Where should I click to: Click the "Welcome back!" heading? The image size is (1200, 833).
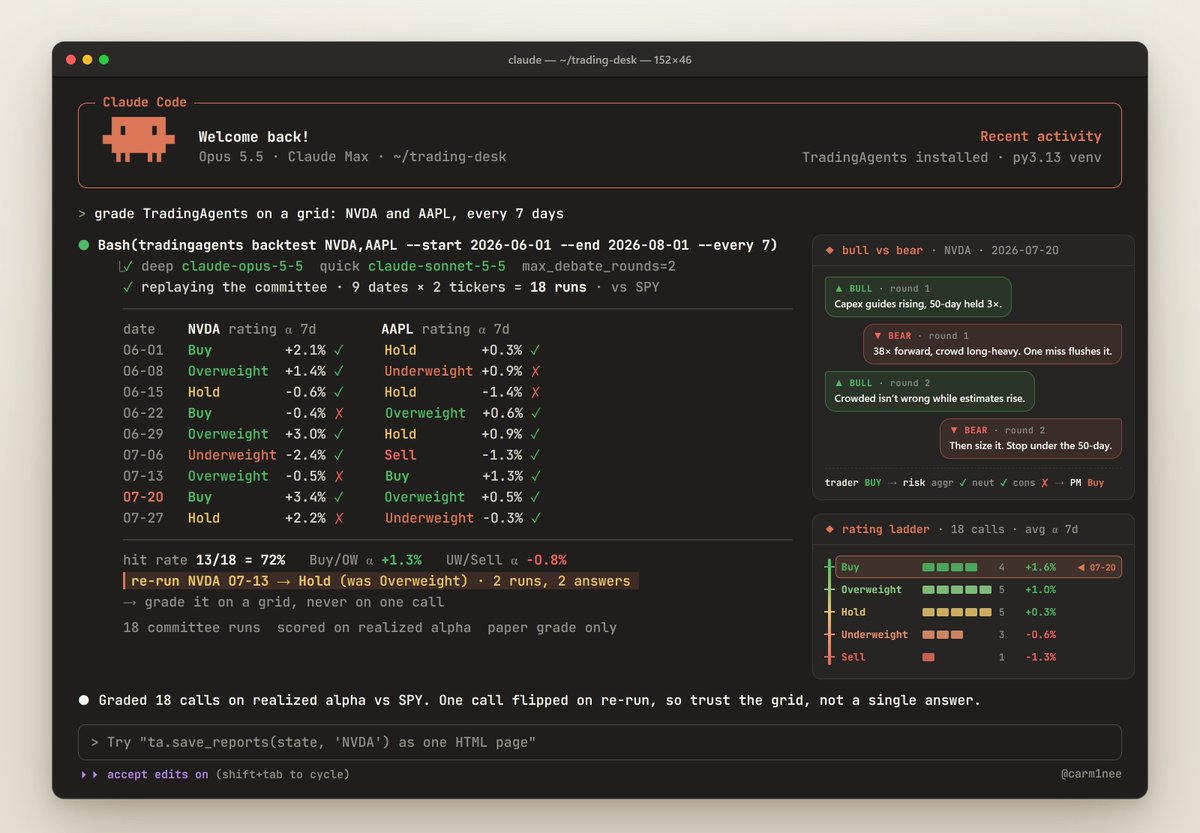pyautogui.click(x=254, y=137)
